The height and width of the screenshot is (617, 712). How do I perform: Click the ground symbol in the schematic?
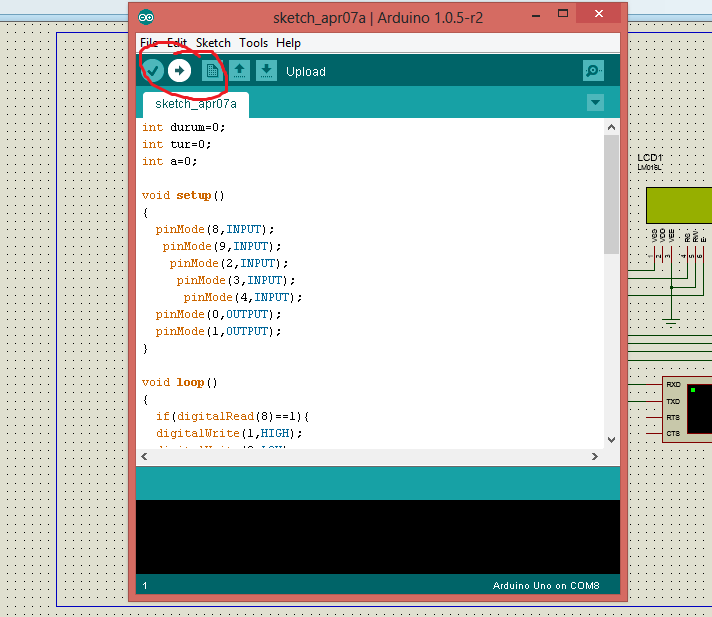(x=671, y=321)
